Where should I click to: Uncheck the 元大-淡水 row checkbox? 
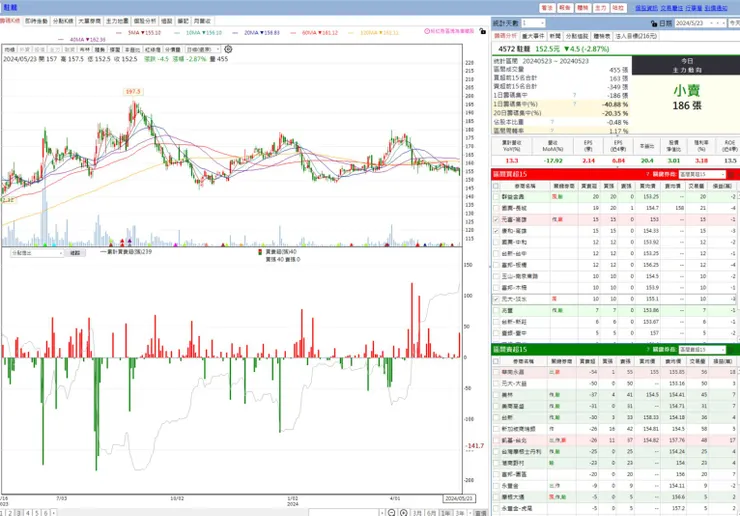(496, 299)
